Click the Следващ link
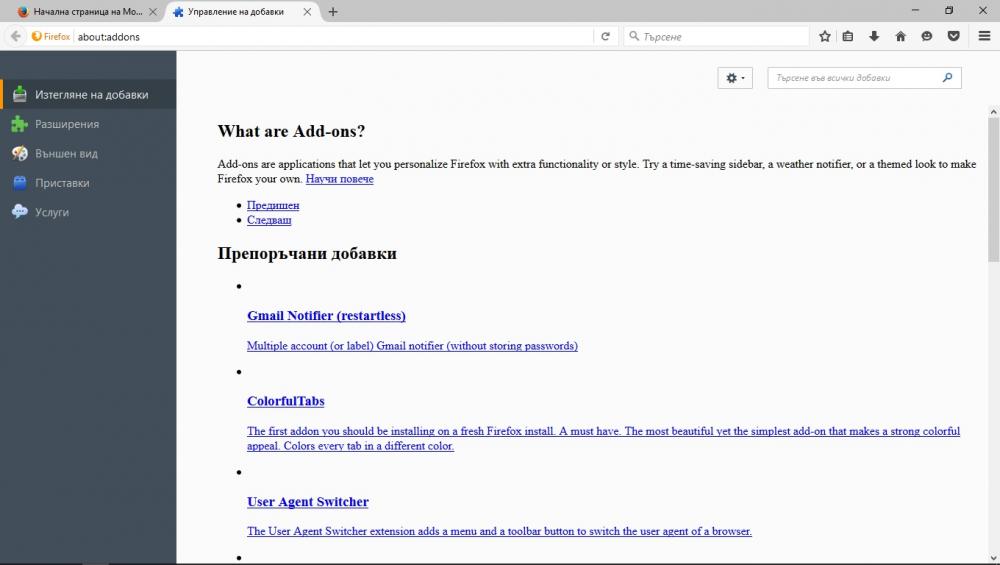 point(269,220)
